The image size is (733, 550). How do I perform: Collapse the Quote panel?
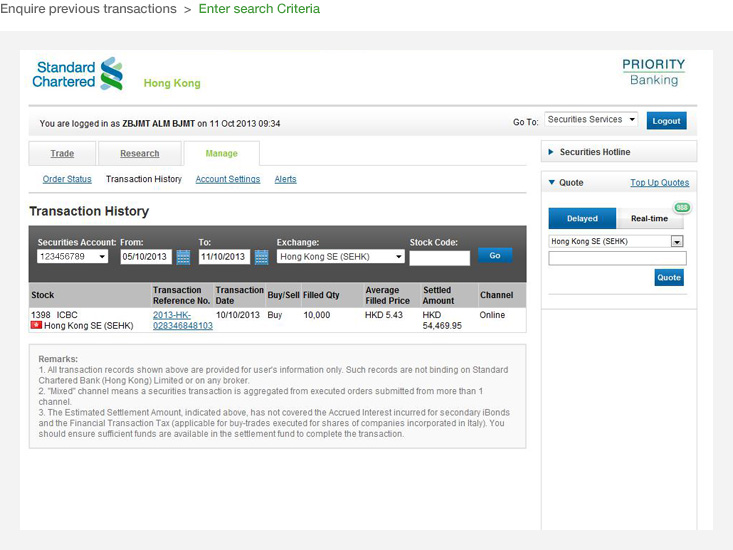click(552, 182)
